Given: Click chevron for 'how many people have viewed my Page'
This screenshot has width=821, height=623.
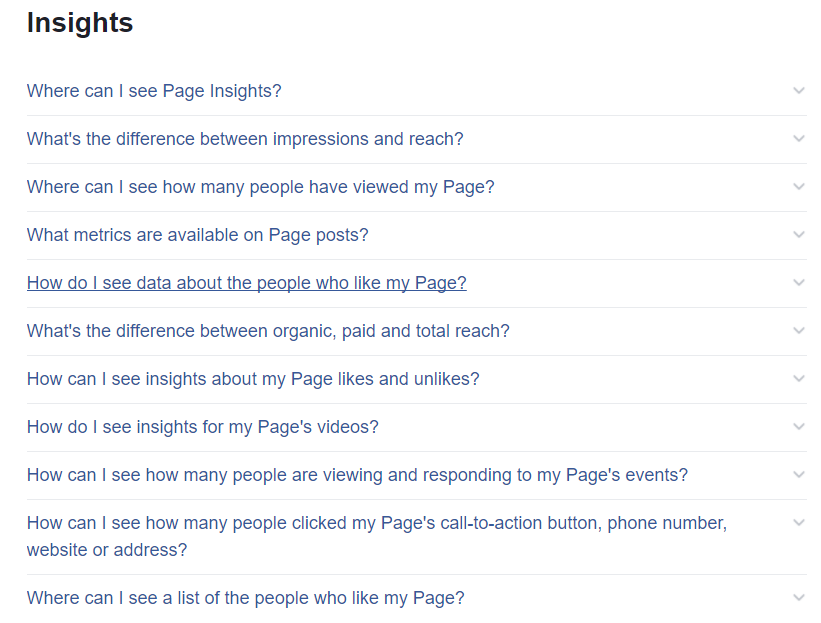Looking at the screenshot, I should coord(798,187).
